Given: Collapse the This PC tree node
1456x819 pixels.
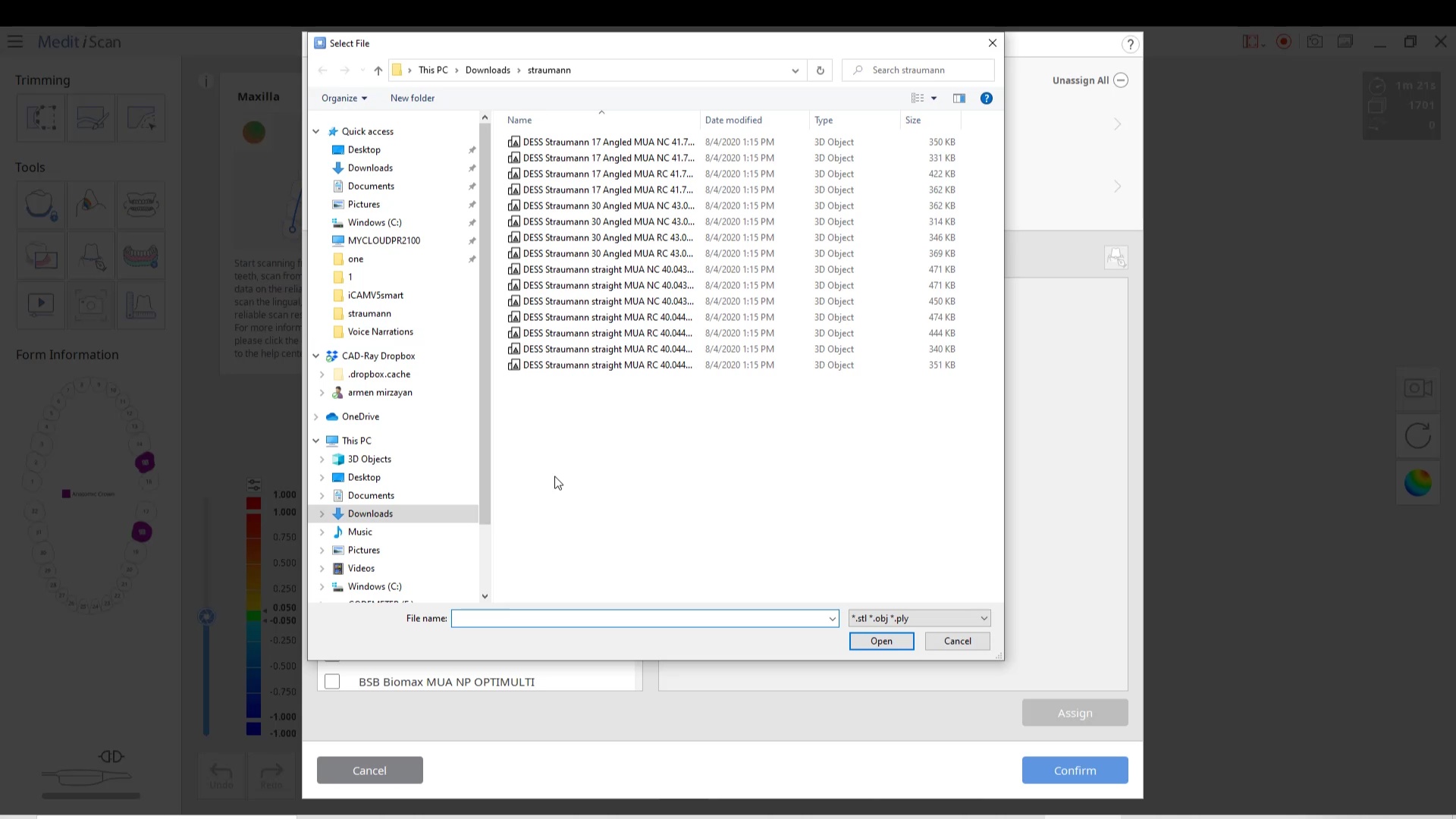Looking at the screenshot, I should [316, 441].
